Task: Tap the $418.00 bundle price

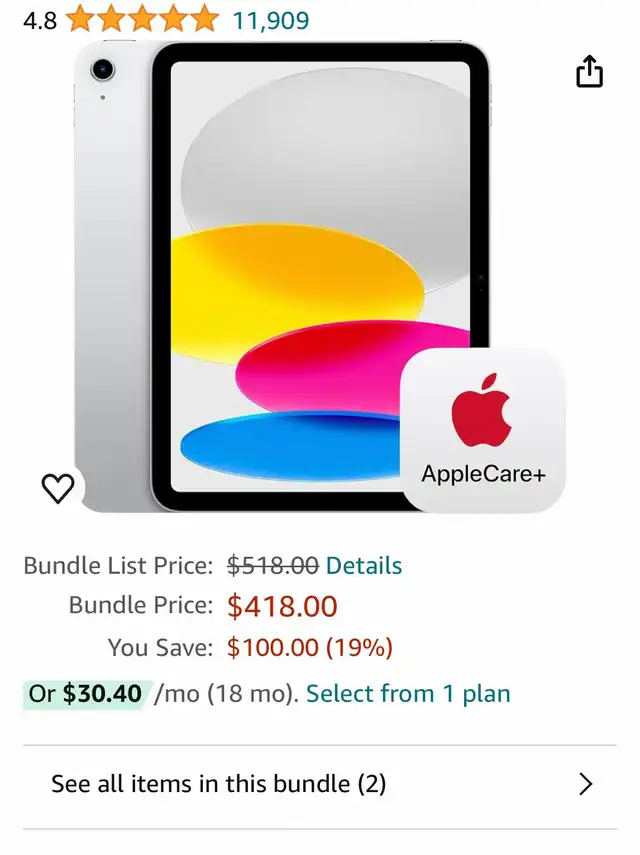Action: pos(282,606)
